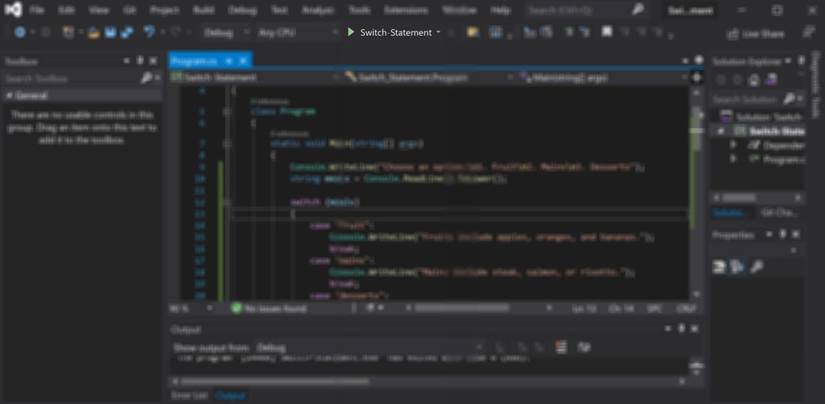Open the File menu
The height and width of the screenshot is (404, 825).
click(x=36, y=11)
